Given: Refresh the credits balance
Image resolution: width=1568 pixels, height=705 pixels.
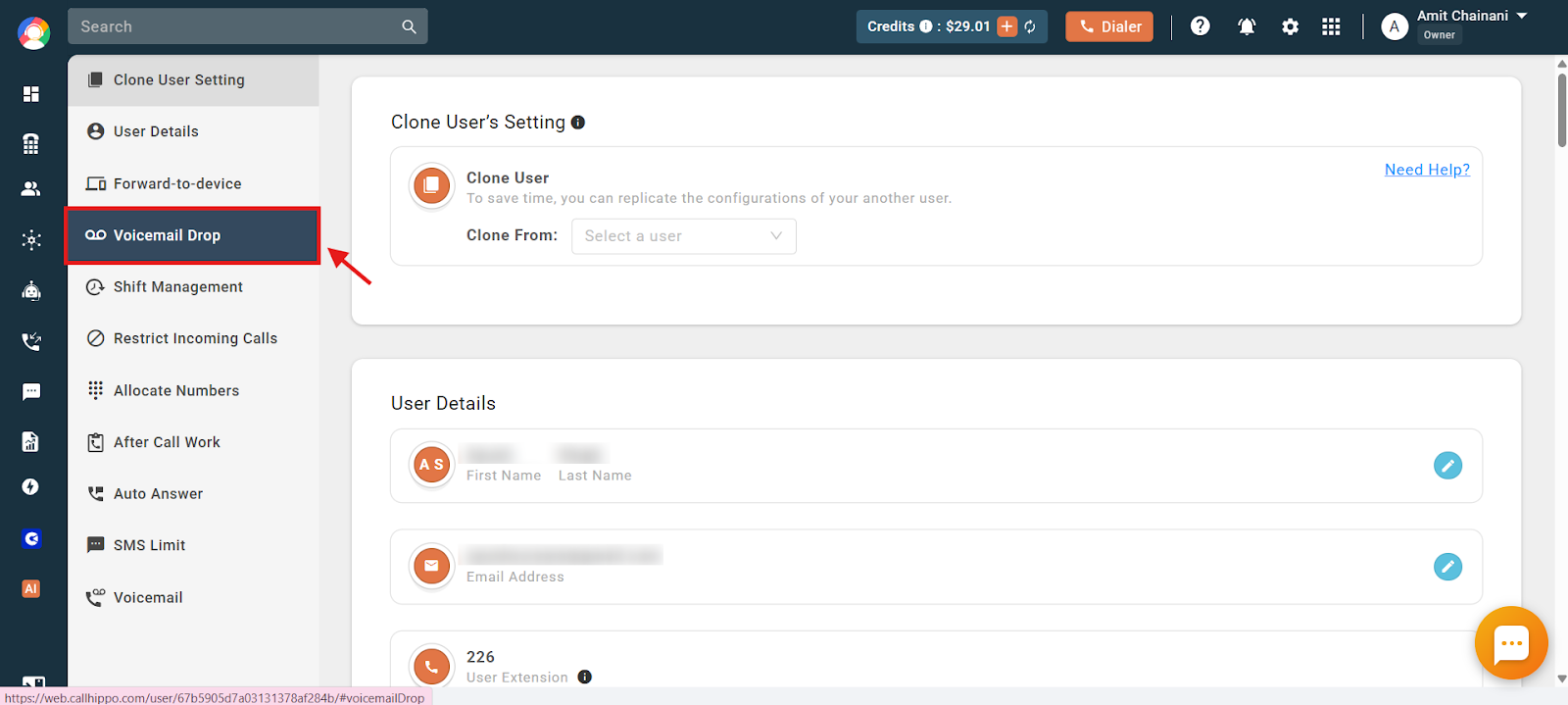Looking at the screenshot, I should click(1031, 26).
